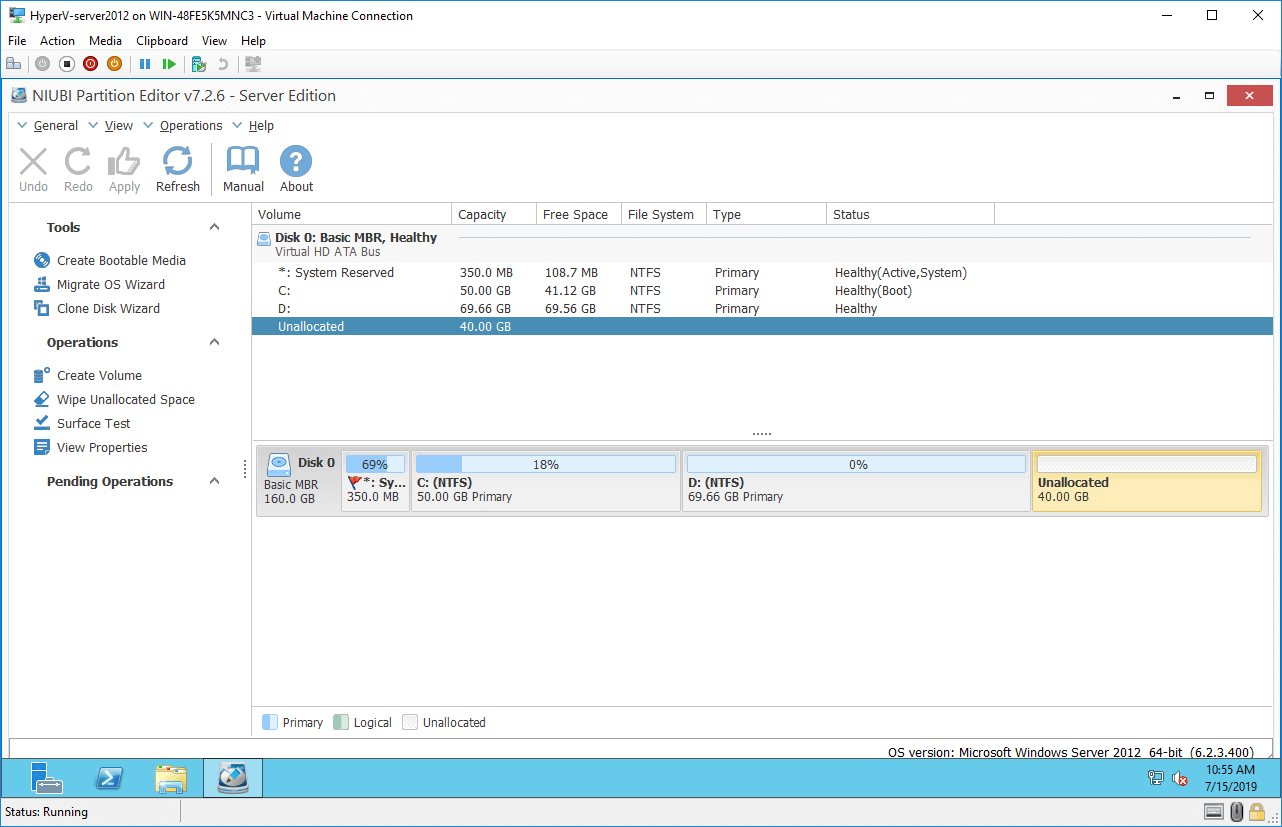The width and height of the screenshot is (1282, 827).
Task: Pause the virtual machine
Action: [145, 64]
